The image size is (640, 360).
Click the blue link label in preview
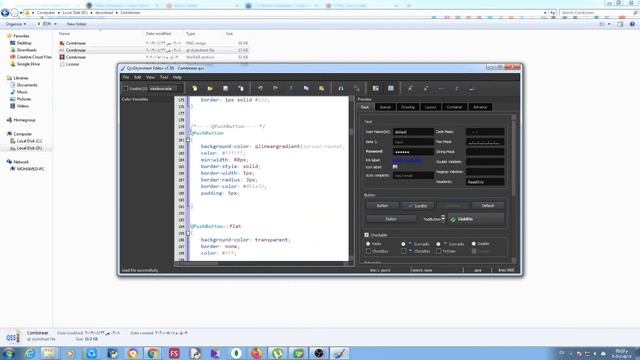[x=407, y=160]
